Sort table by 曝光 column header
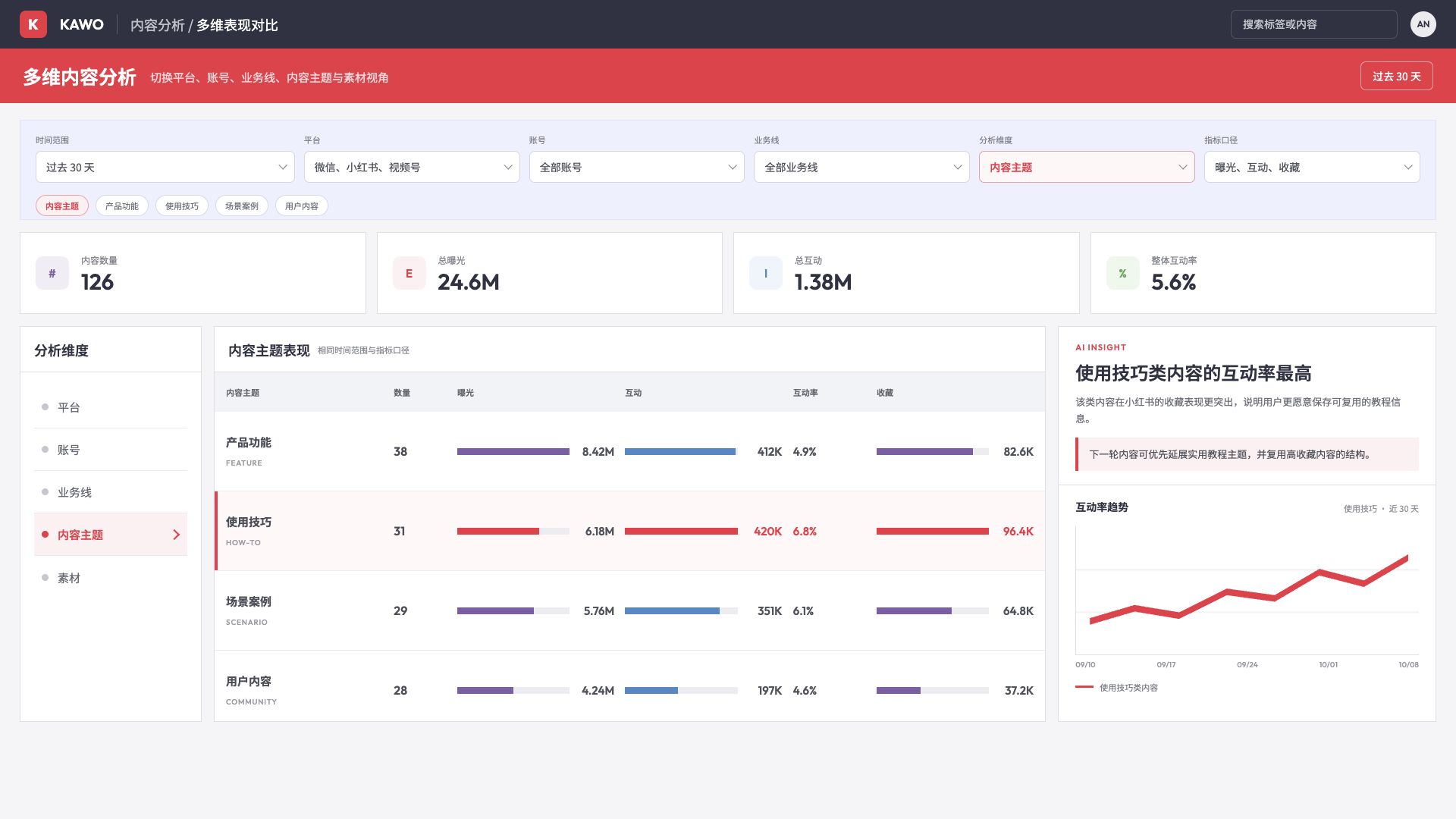Screen dimensions: 1456x819 coord(466,393)
